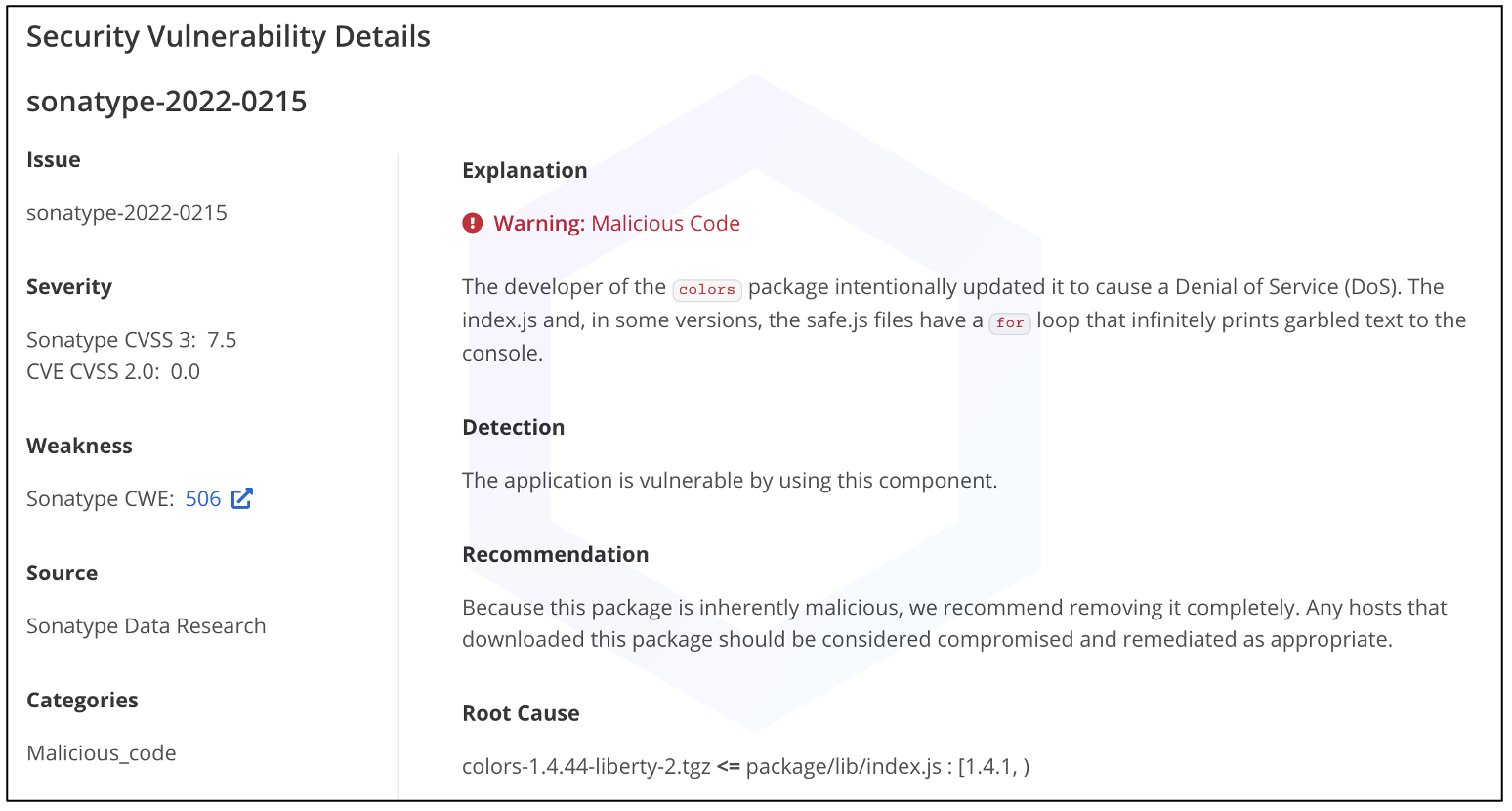Click the CVE CVSS 2.0 score line
The width and height of the screenshot is (1512, 811).
113,371
